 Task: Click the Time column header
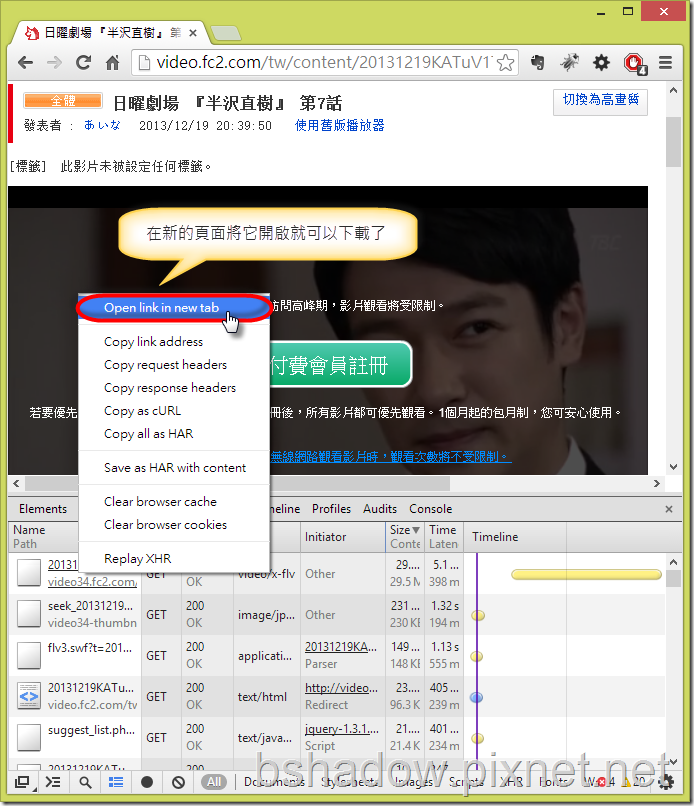point(444,537)
